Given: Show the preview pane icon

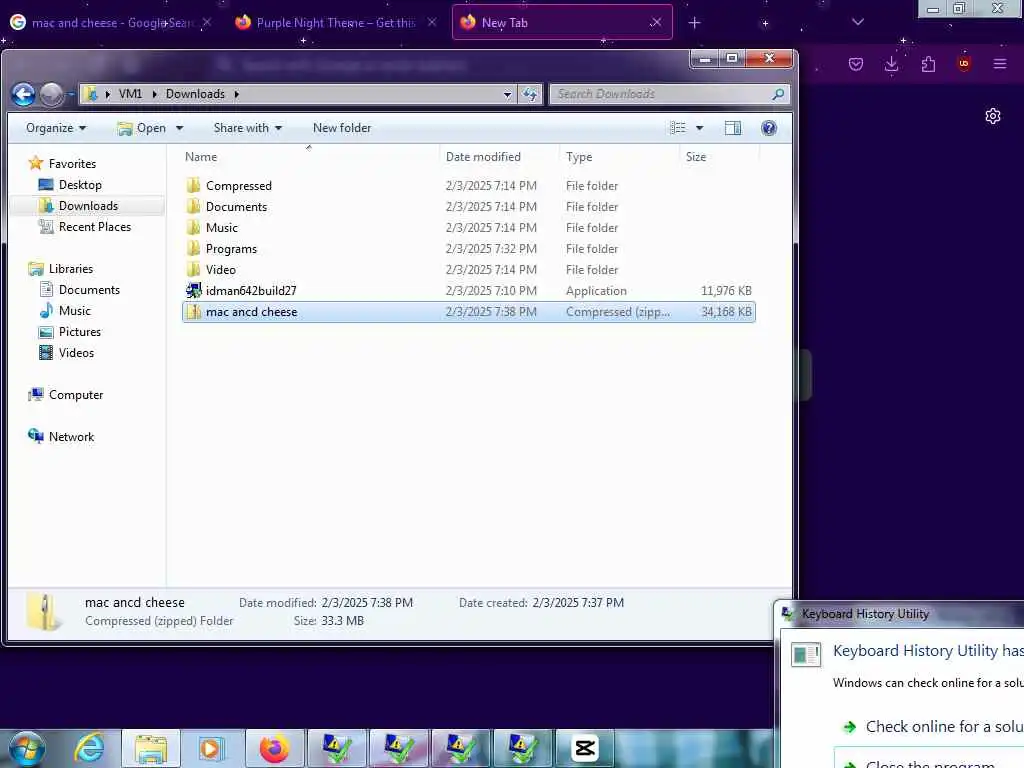Looking at the screenshot, I should coord(733,128).
